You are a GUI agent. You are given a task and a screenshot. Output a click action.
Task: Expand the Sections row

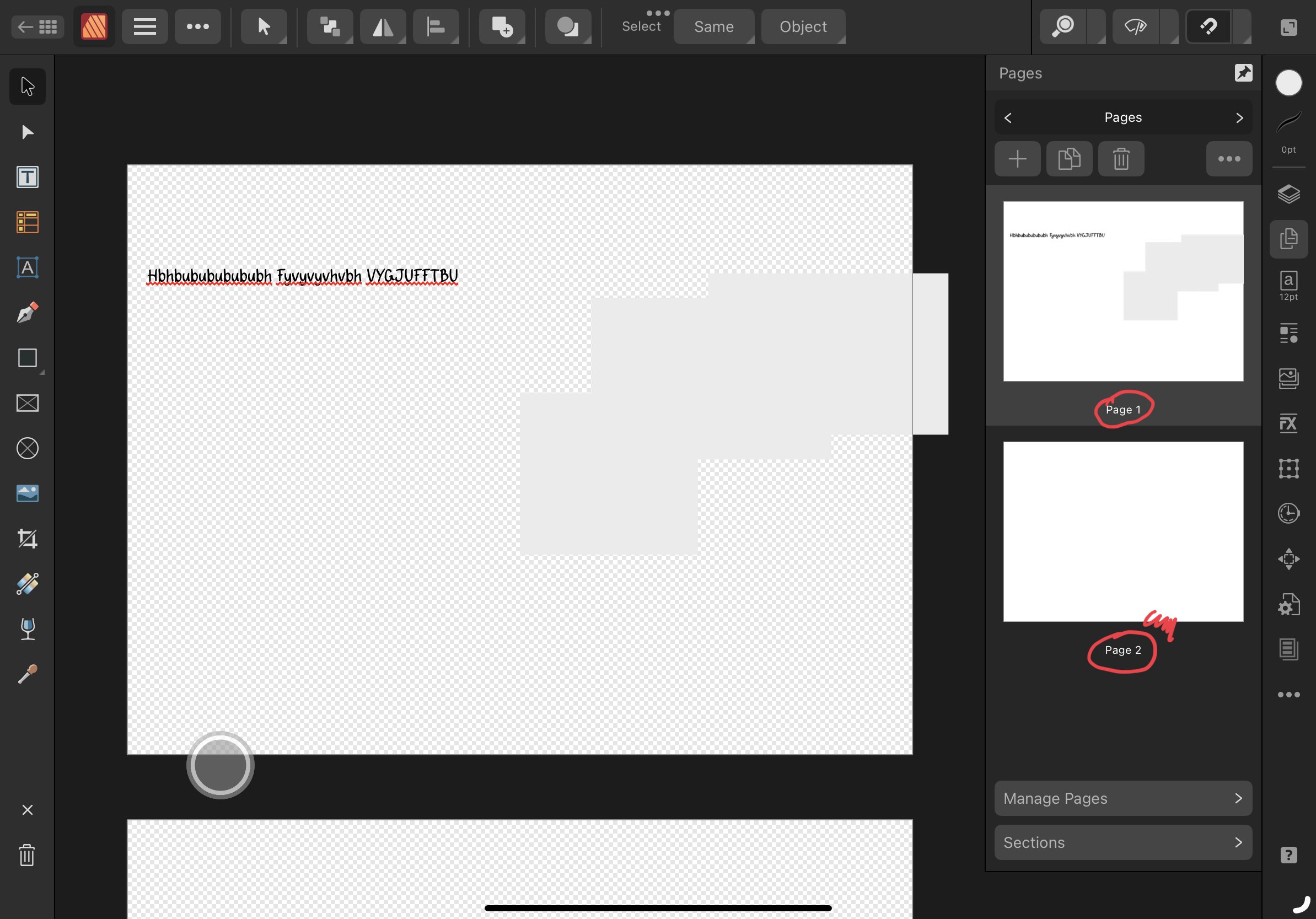point(1122,842)
